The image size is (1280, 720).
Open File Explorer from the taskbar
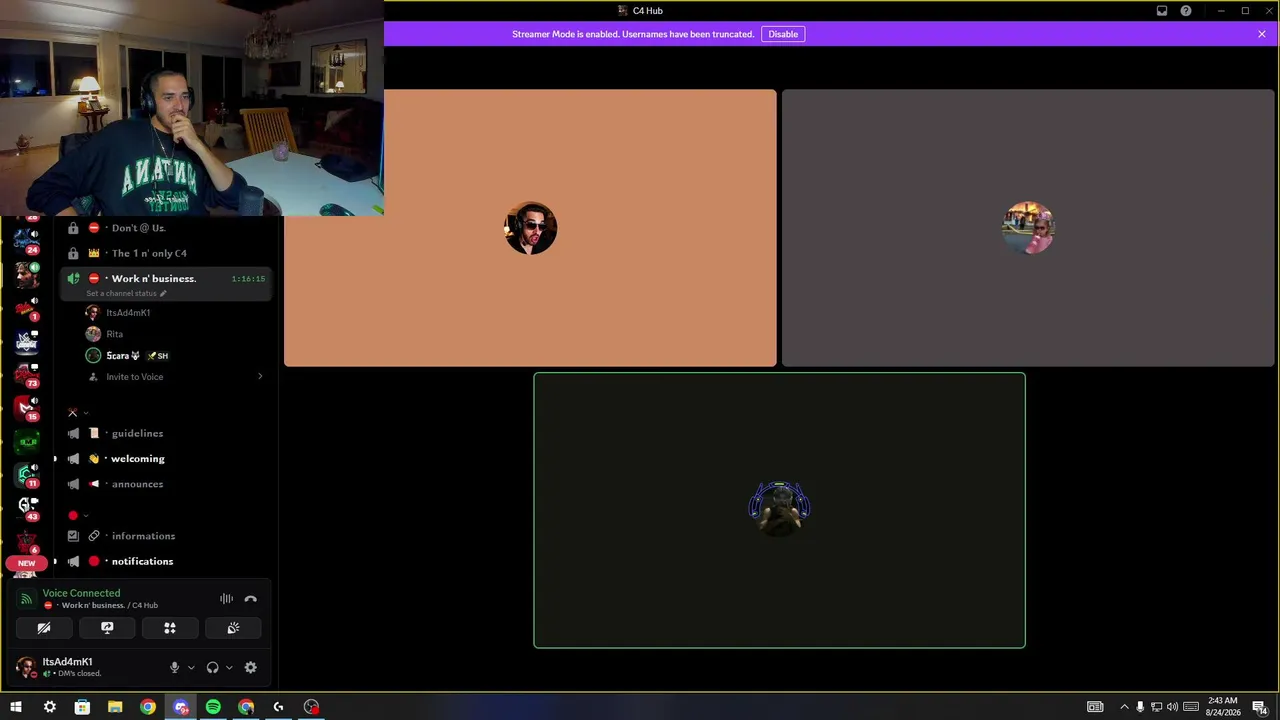[115, 707]
